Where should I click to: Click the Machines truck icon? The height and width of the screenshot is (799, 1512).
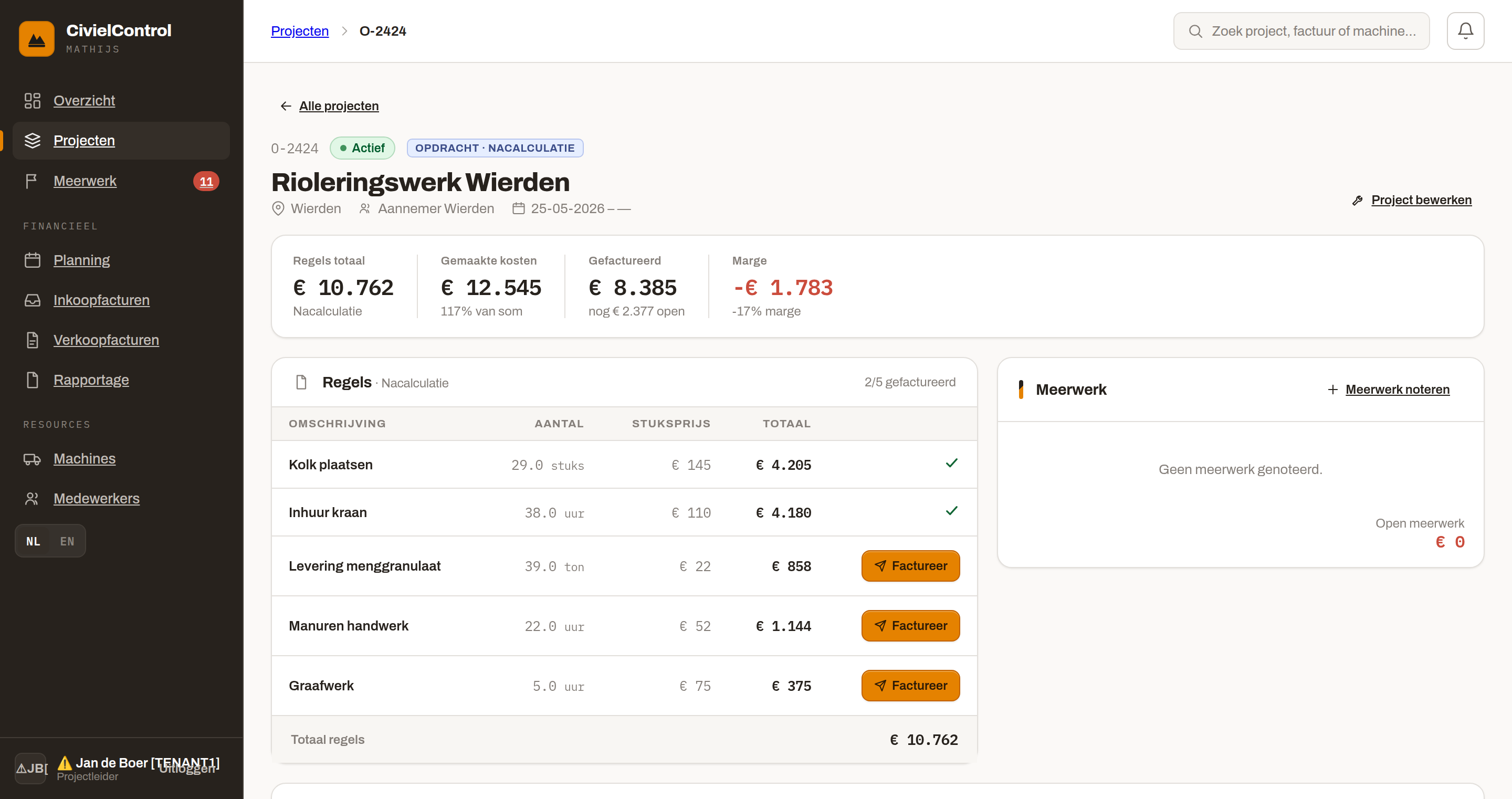coord(32,458)
